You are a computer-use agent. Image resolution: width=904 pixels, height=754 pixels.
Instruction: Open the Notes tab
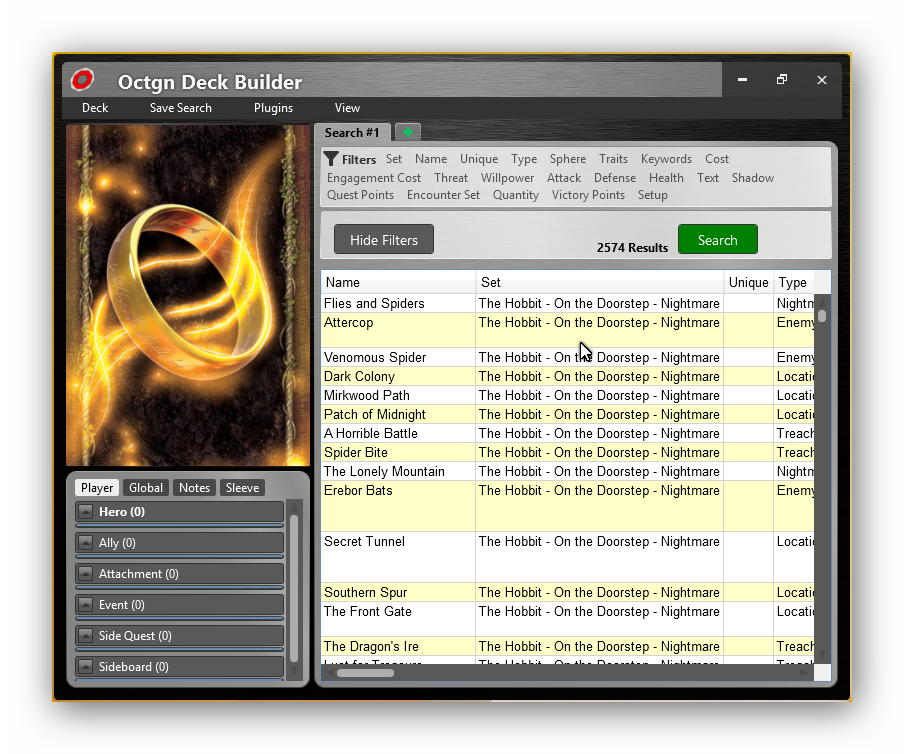point(194,488)
